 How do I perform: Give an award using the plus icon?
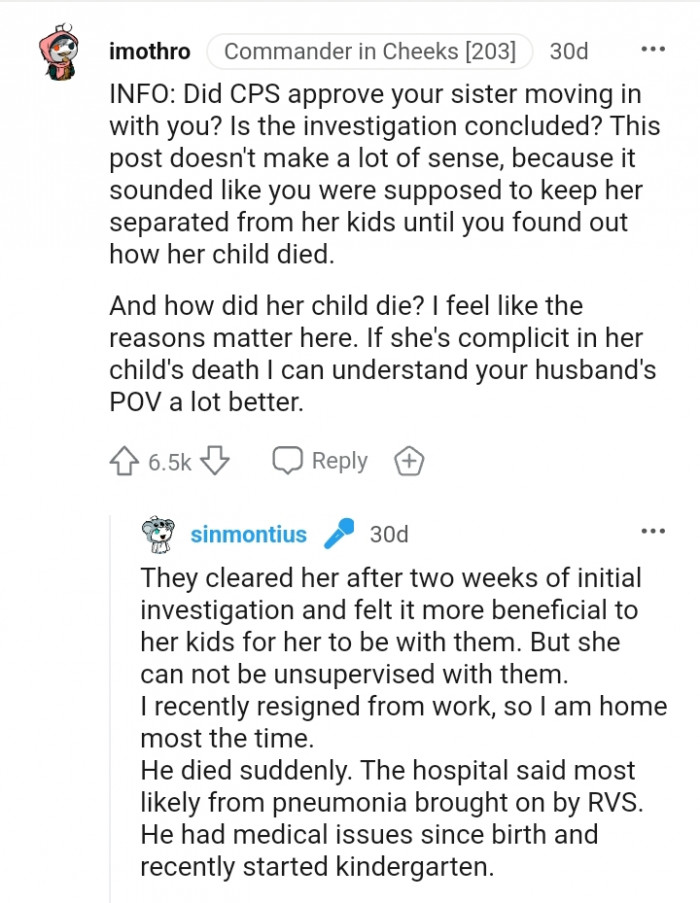(408, 461)
